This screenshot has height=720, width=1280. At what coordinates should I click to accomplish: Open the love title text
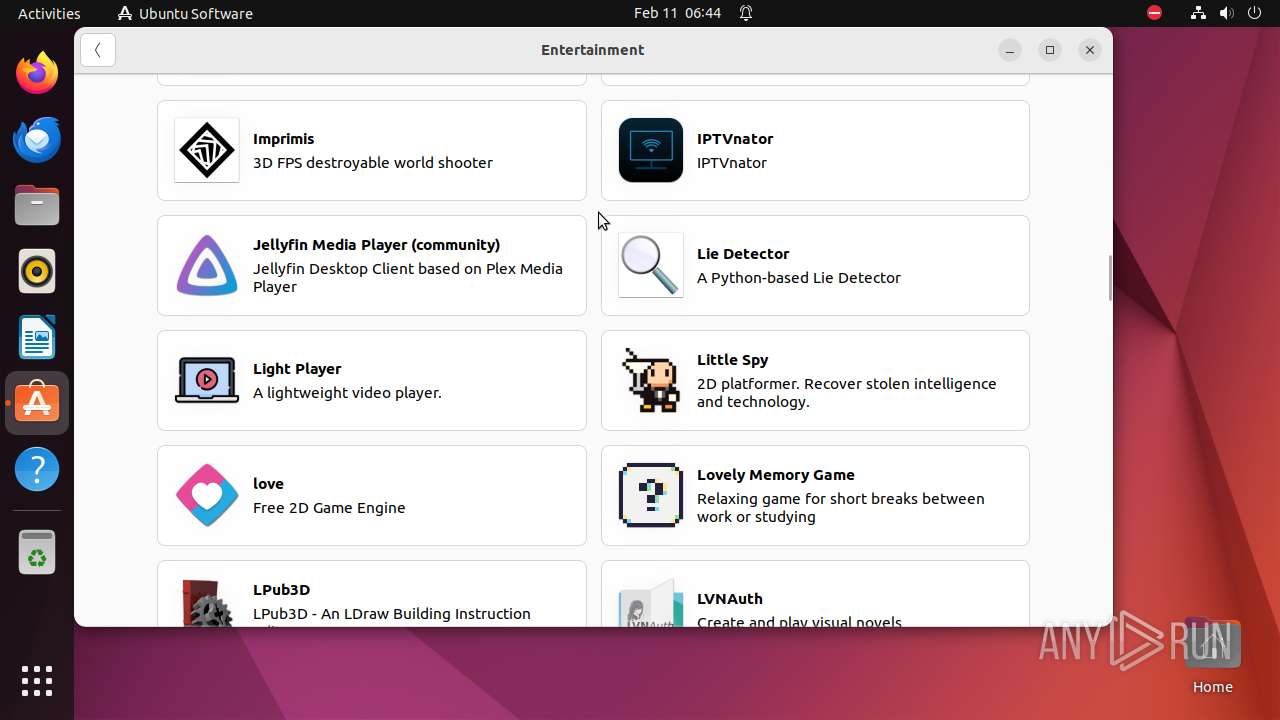click(268, 484)
